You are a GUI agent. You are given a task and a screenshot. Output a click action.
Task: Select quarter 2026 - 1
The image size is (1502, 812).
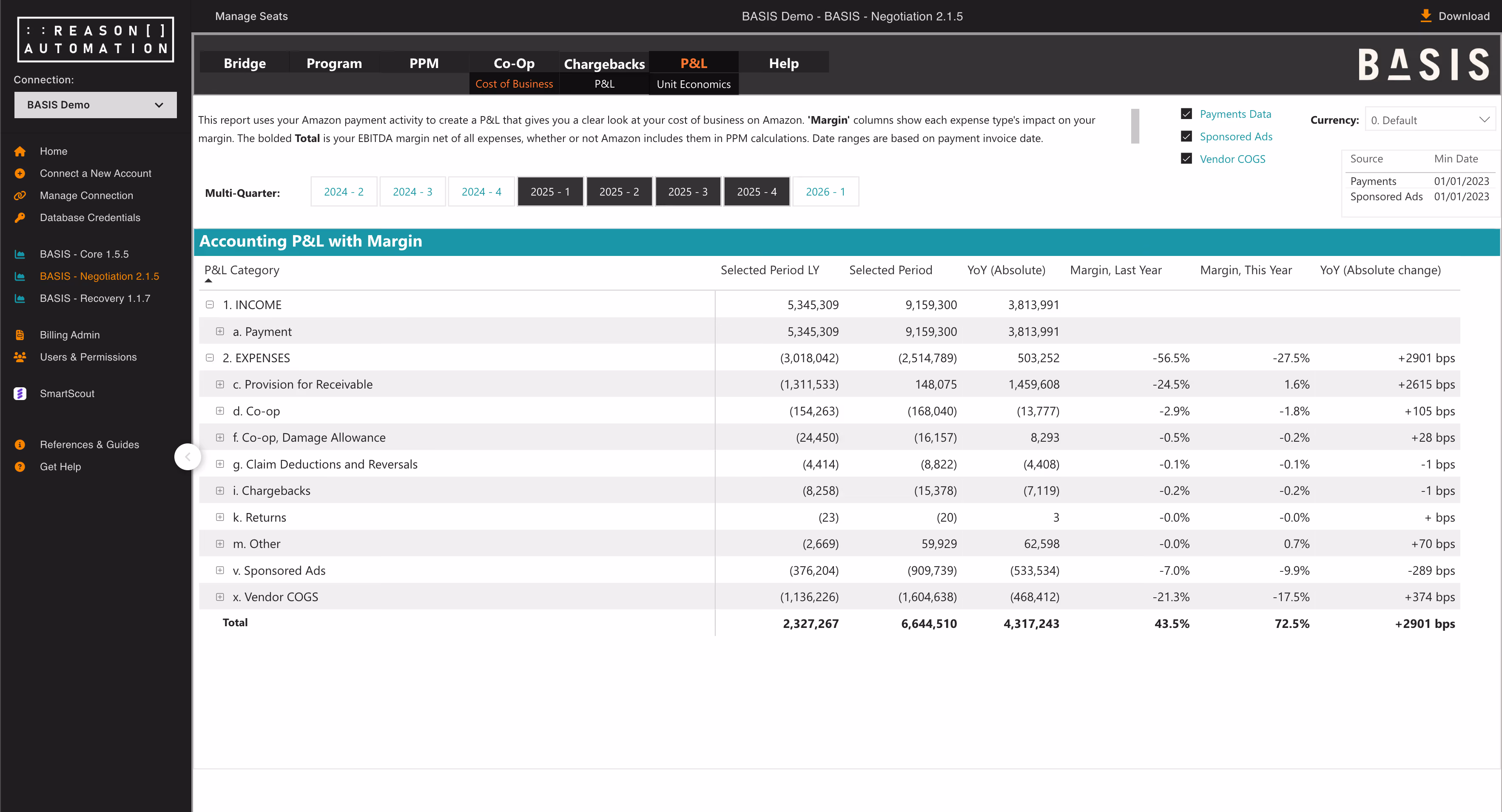(x=825, y=192)
